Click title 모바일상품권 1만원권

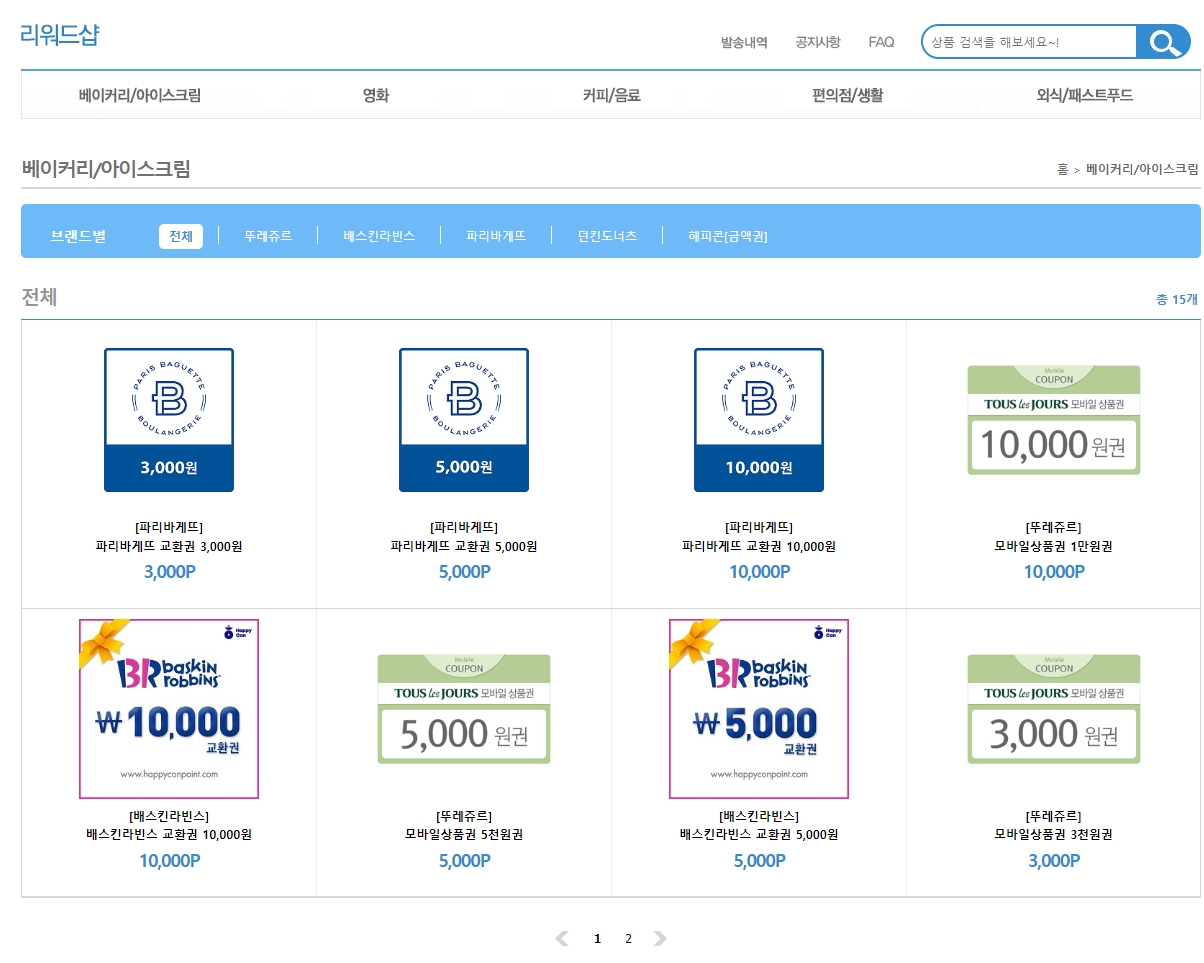(x=1054, y=547)
